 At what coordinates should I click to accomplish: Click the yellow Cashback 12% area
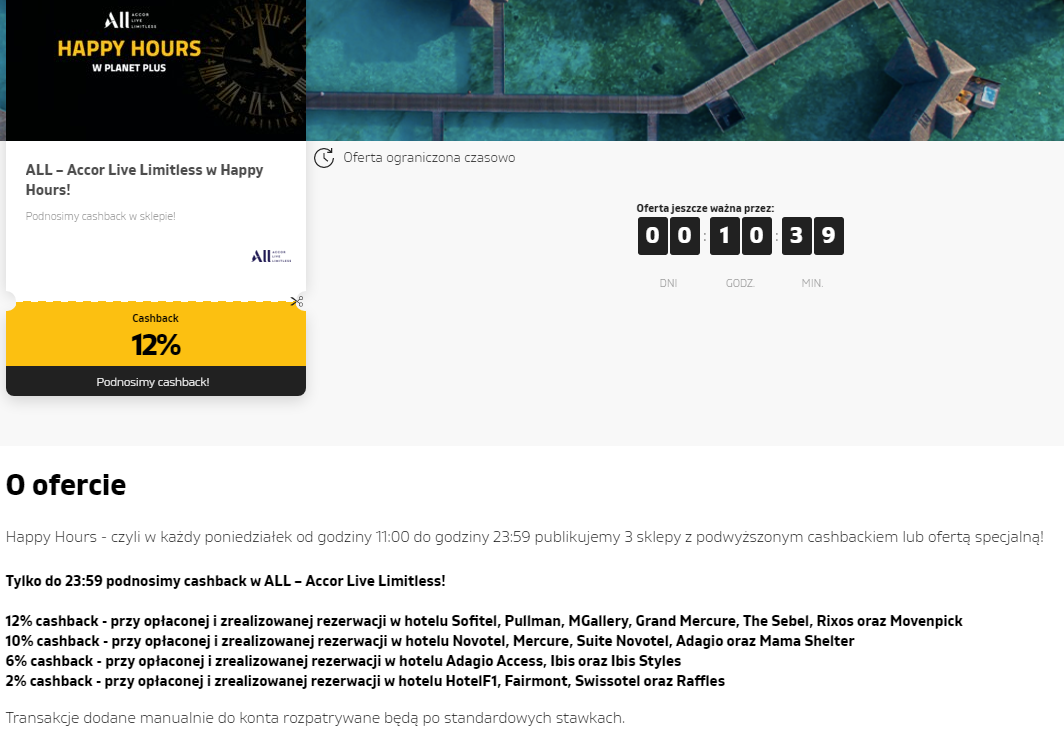(156, 334)
